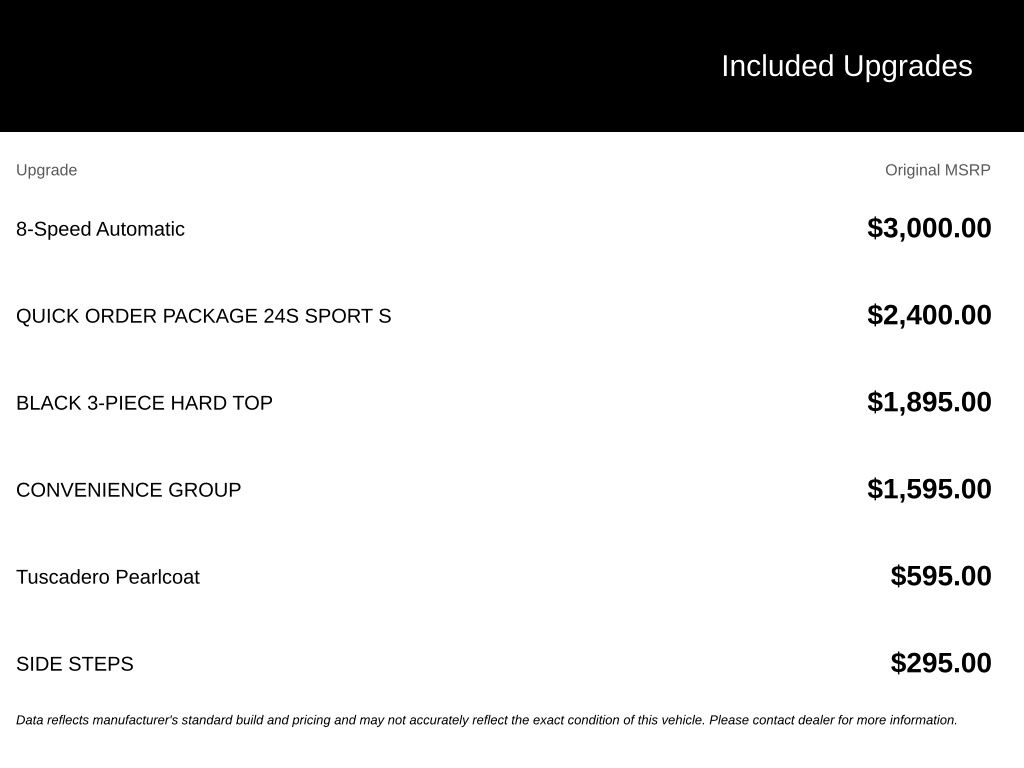Click the $2,400.00 price value
Screen dimensions: 1024x768
pyautogui.click(x=929, y=315)
